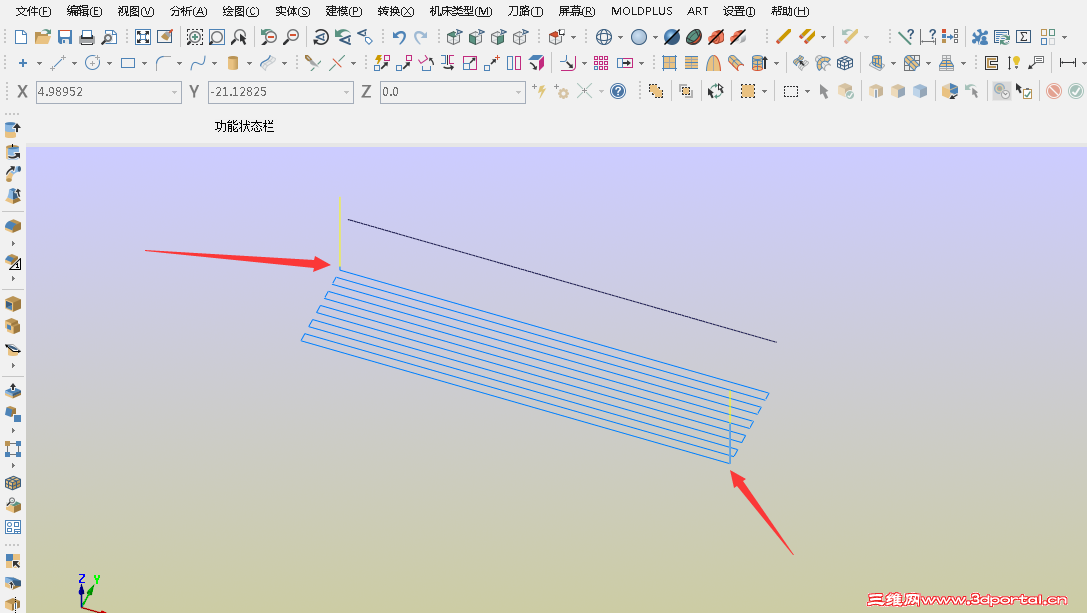Activate zoom window tool

coord(195,37)
